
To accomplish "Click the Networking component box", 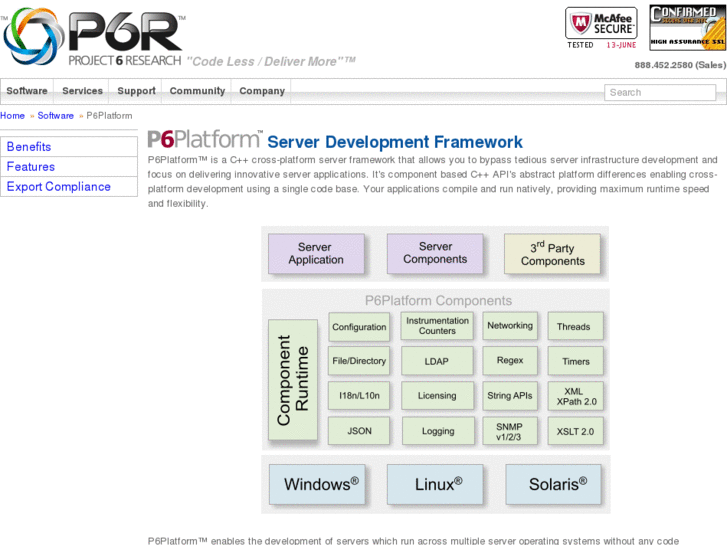I will [x=510, y=326].
